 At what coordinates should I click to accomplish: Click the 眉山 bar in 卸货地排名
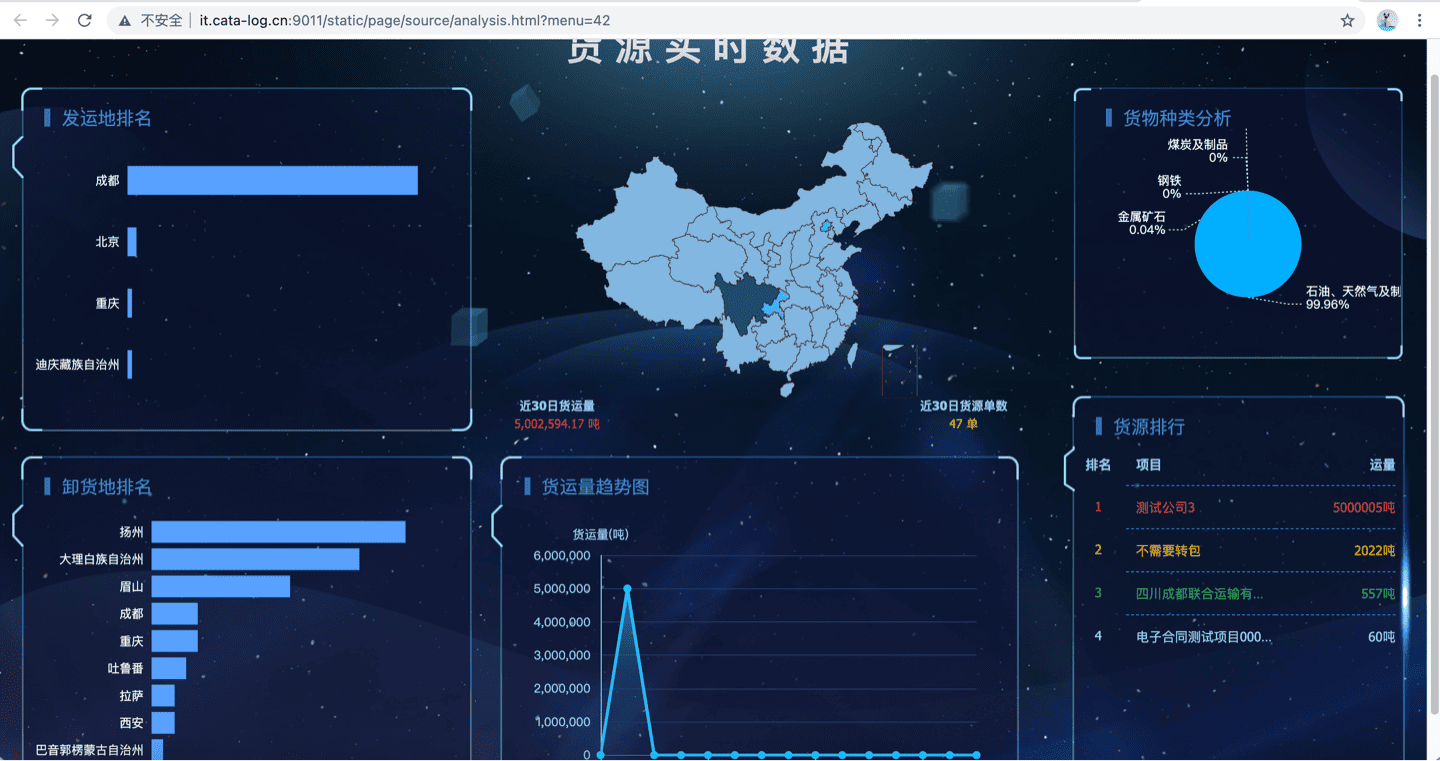[220, 586]
